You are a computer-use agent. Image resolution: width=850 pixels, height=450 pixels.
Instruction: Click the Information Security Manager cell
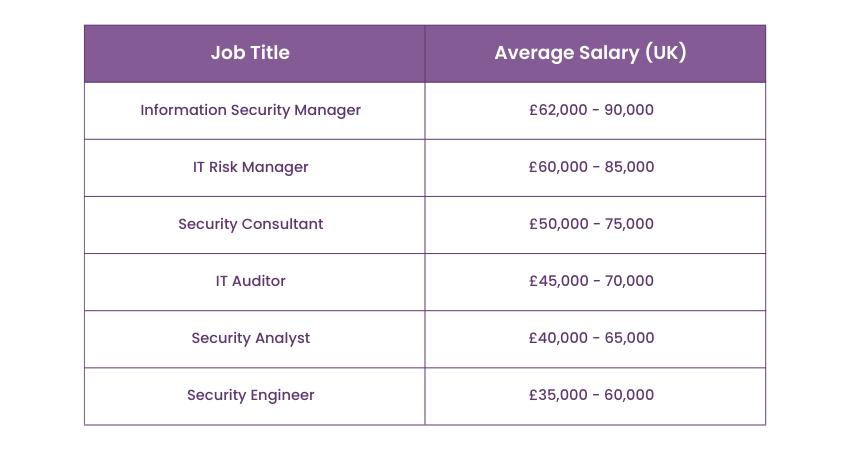[250, 110]
